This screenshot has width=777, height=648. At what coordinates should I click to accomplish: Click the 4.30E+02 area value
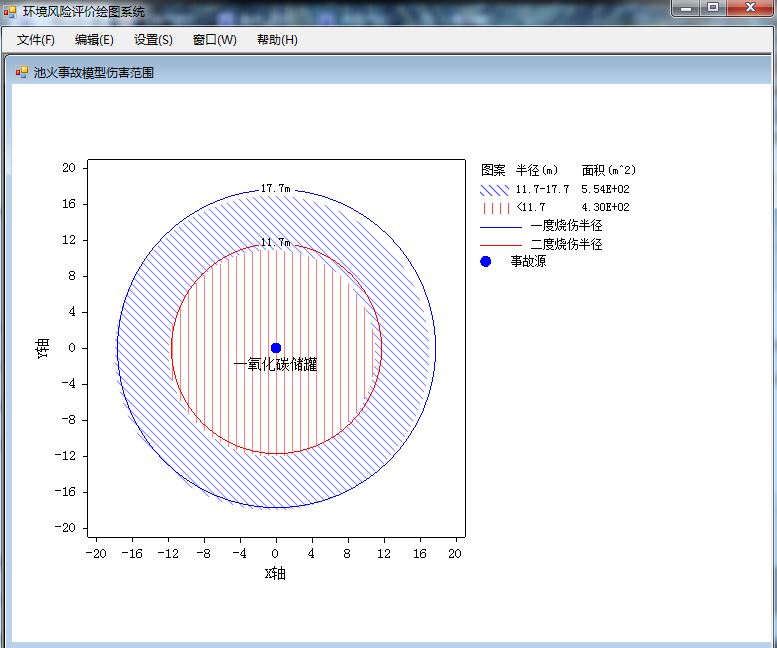click(x=605, y=207)
